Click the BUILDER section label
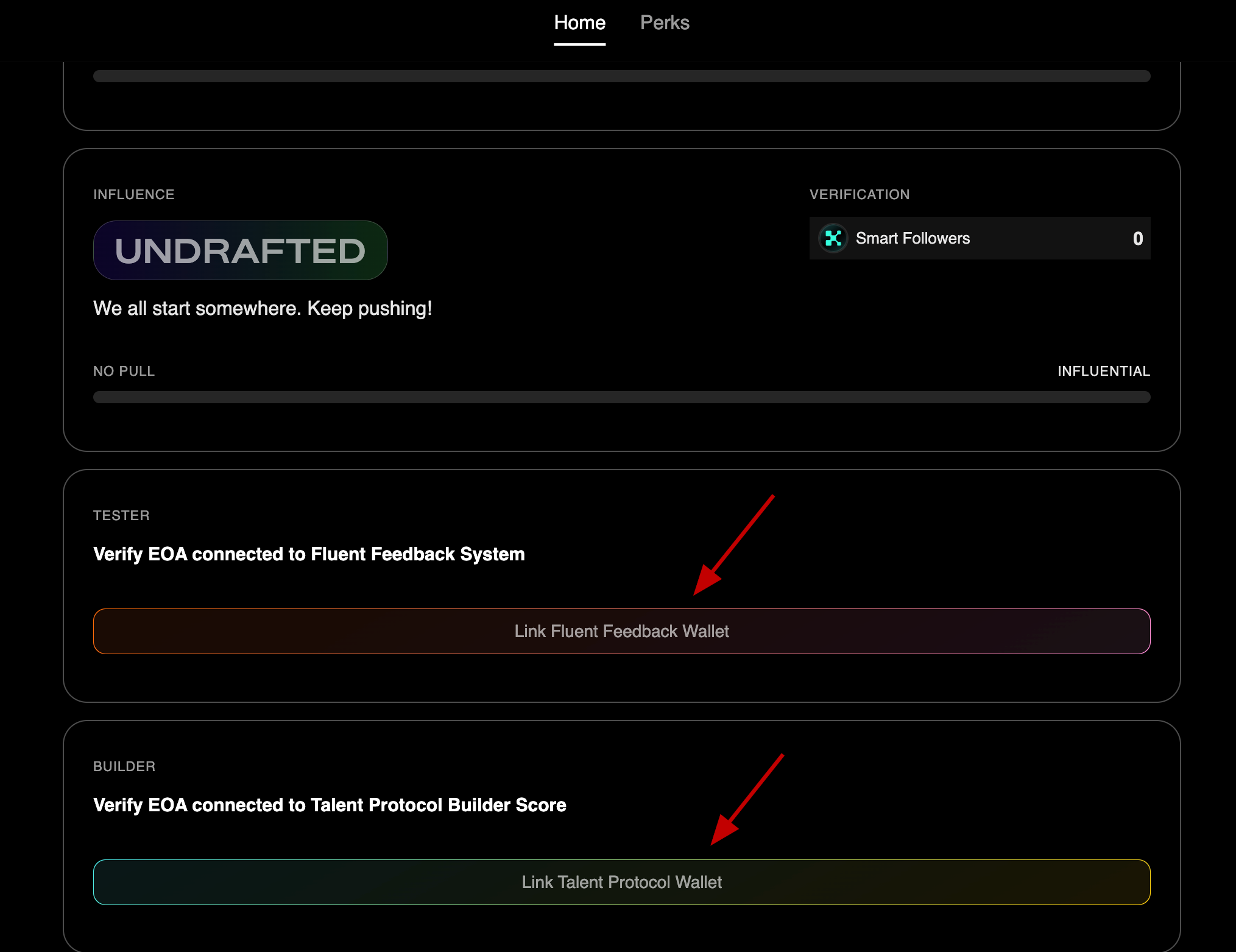 pyautogui.click(x=124, y=766)
